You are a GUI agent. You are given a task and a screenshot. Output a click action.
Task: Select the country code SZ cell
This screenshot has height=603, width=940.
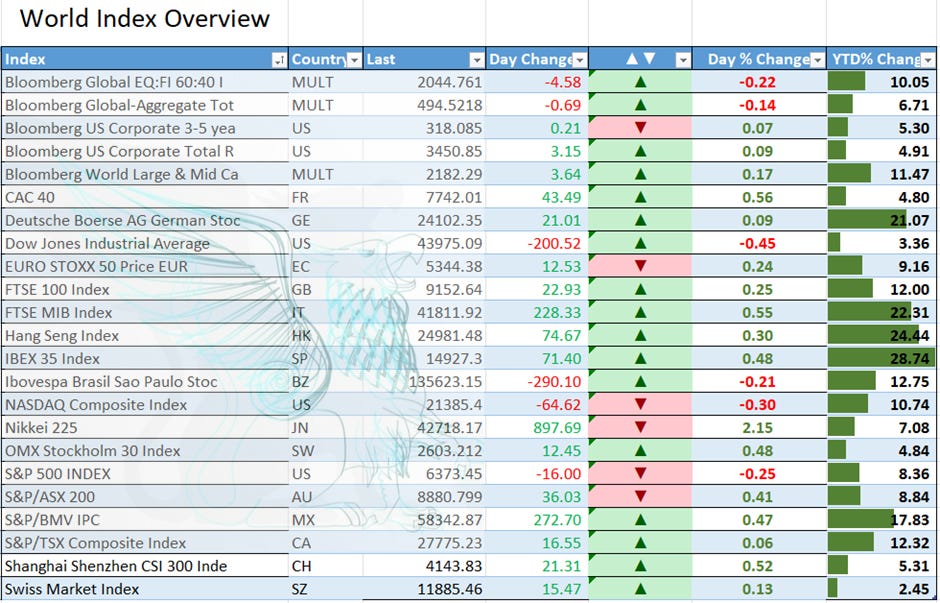(326, 589)
